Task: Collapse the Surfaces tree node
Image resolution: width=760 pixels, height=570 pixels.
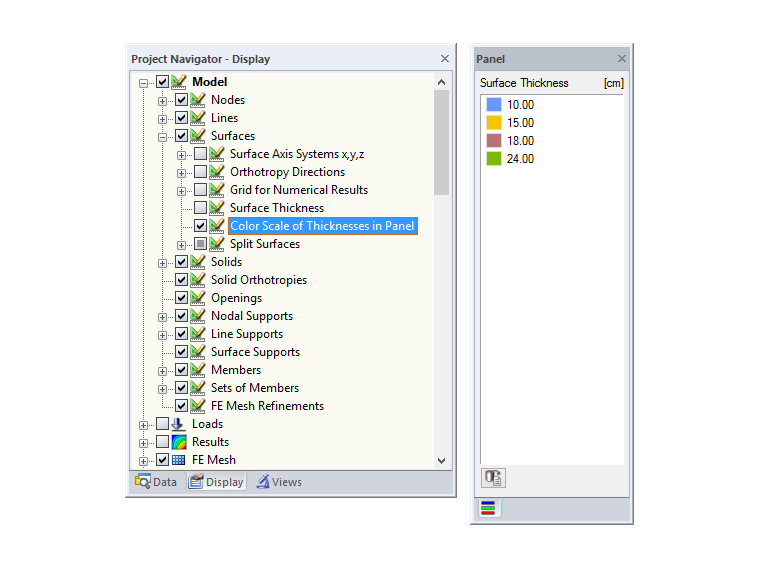Action: point(162,137)
